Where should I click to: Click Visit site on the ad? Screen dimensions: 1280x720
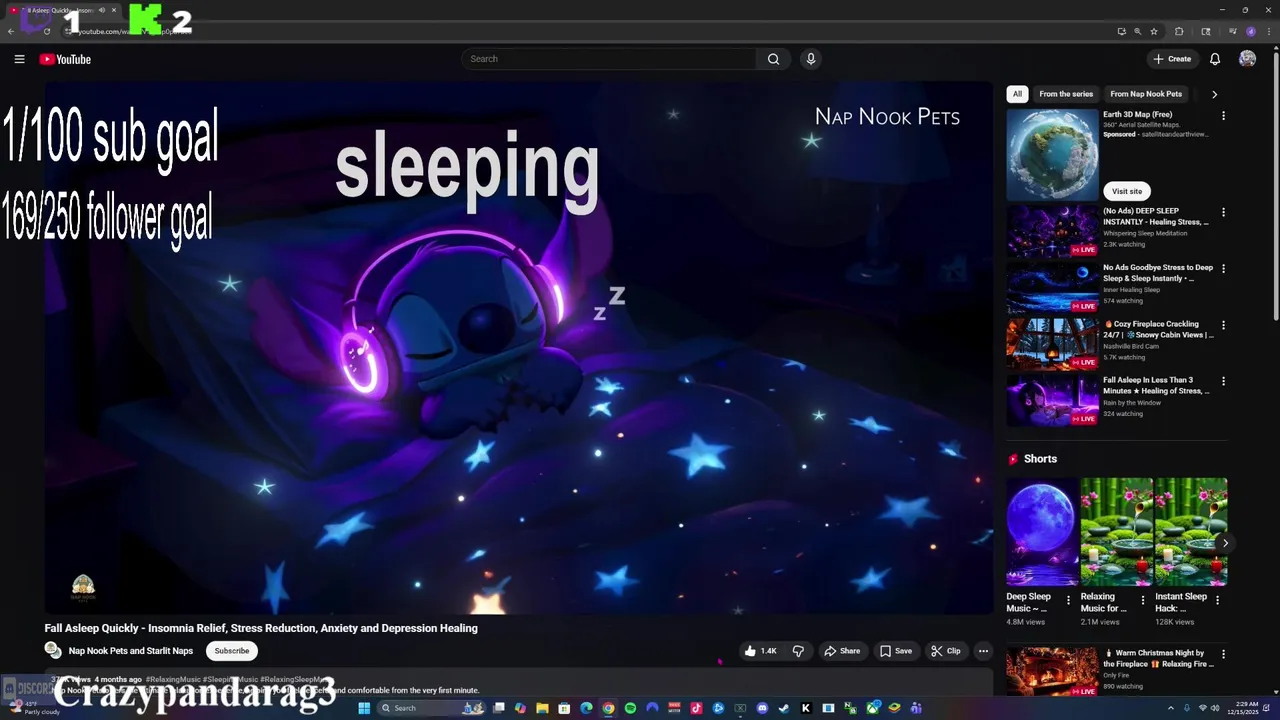pyautogui.click(x=1127, y=191)
